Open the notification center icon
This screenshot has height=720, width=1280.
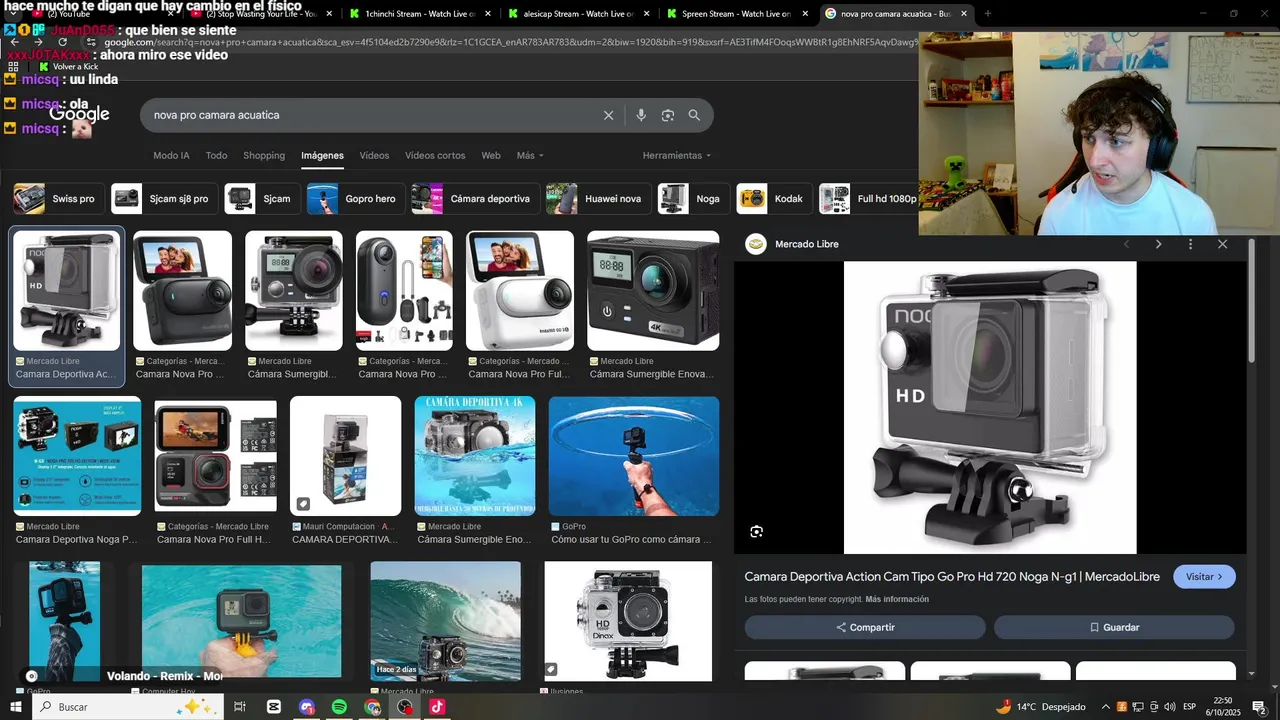tap(1259, 707)
